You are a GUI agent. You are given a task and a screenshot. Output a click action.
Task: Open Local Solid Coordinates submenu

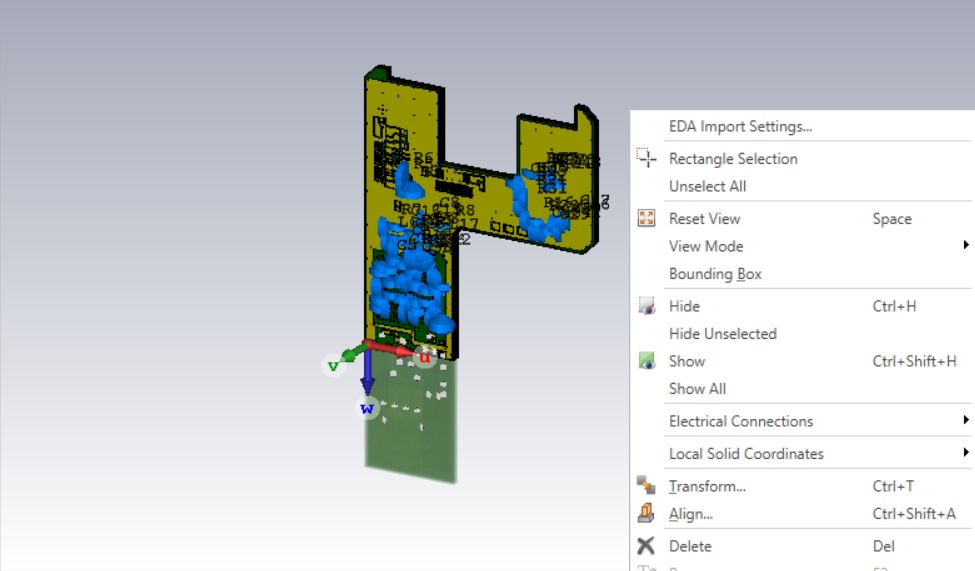[746, 454]
